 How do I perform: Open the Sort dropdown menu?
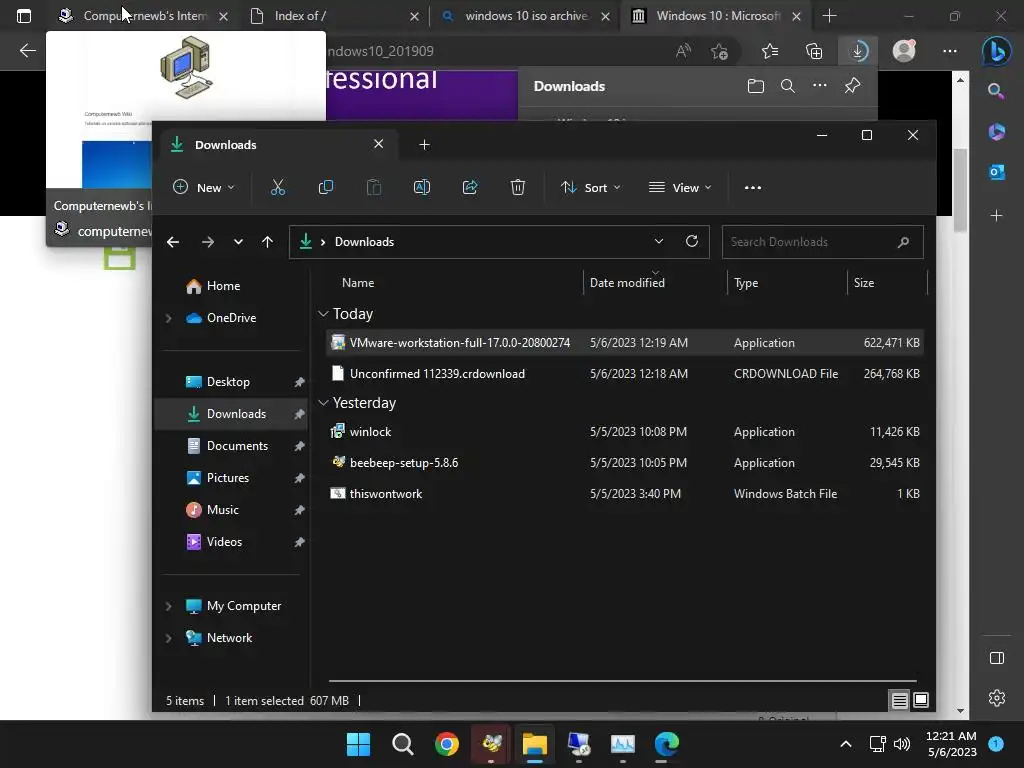coord(590,187)
